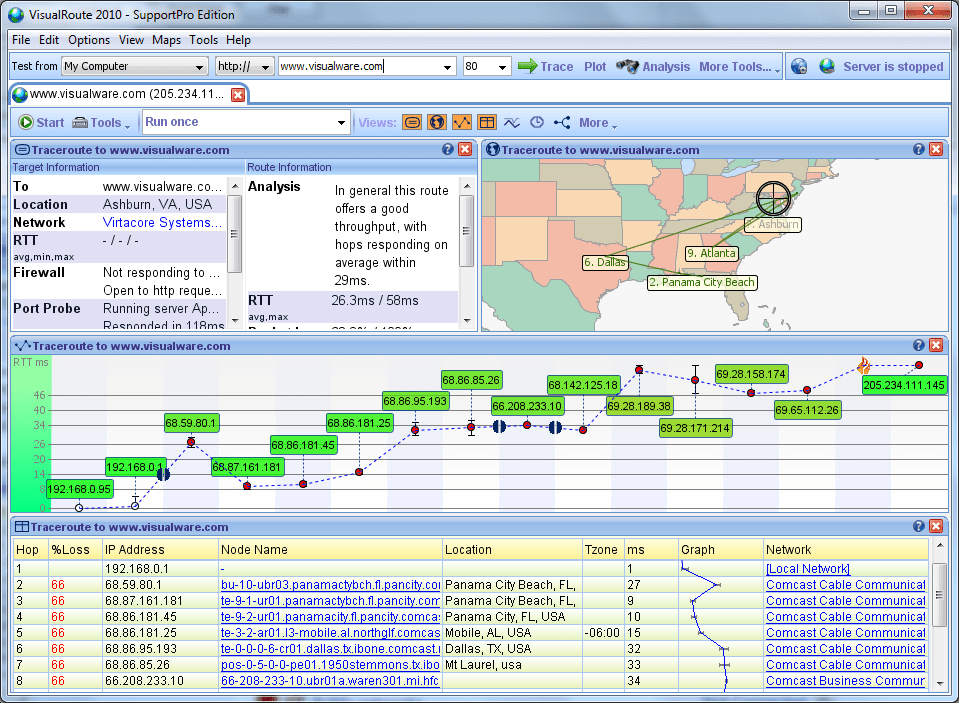Select the route branch view icon
Image resolution: width=959 pixels, height=703 pixels.
pos(561,122)
